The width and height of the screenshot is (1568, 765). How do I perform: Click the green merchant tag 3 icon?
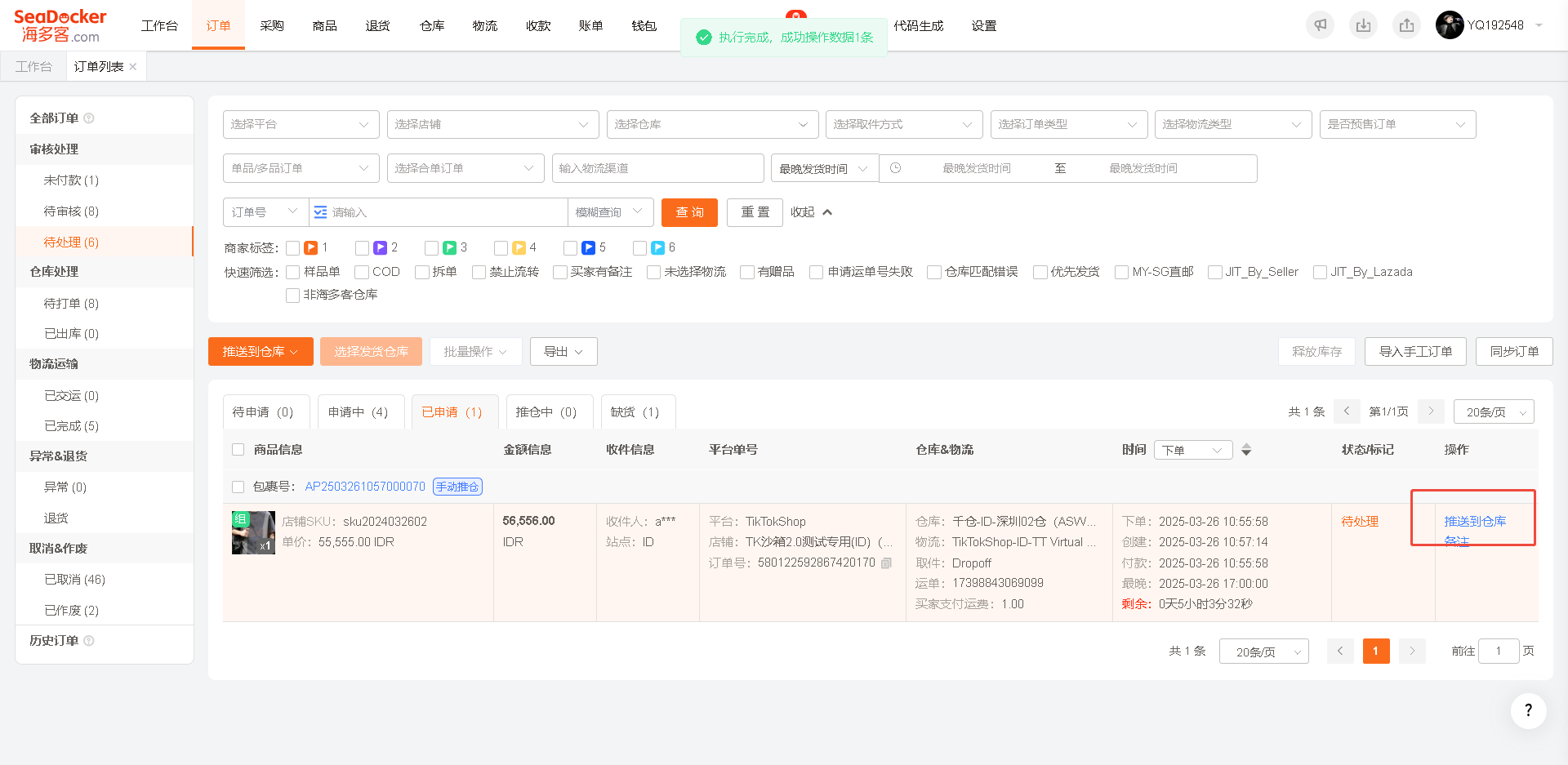[x=449, y=247]
